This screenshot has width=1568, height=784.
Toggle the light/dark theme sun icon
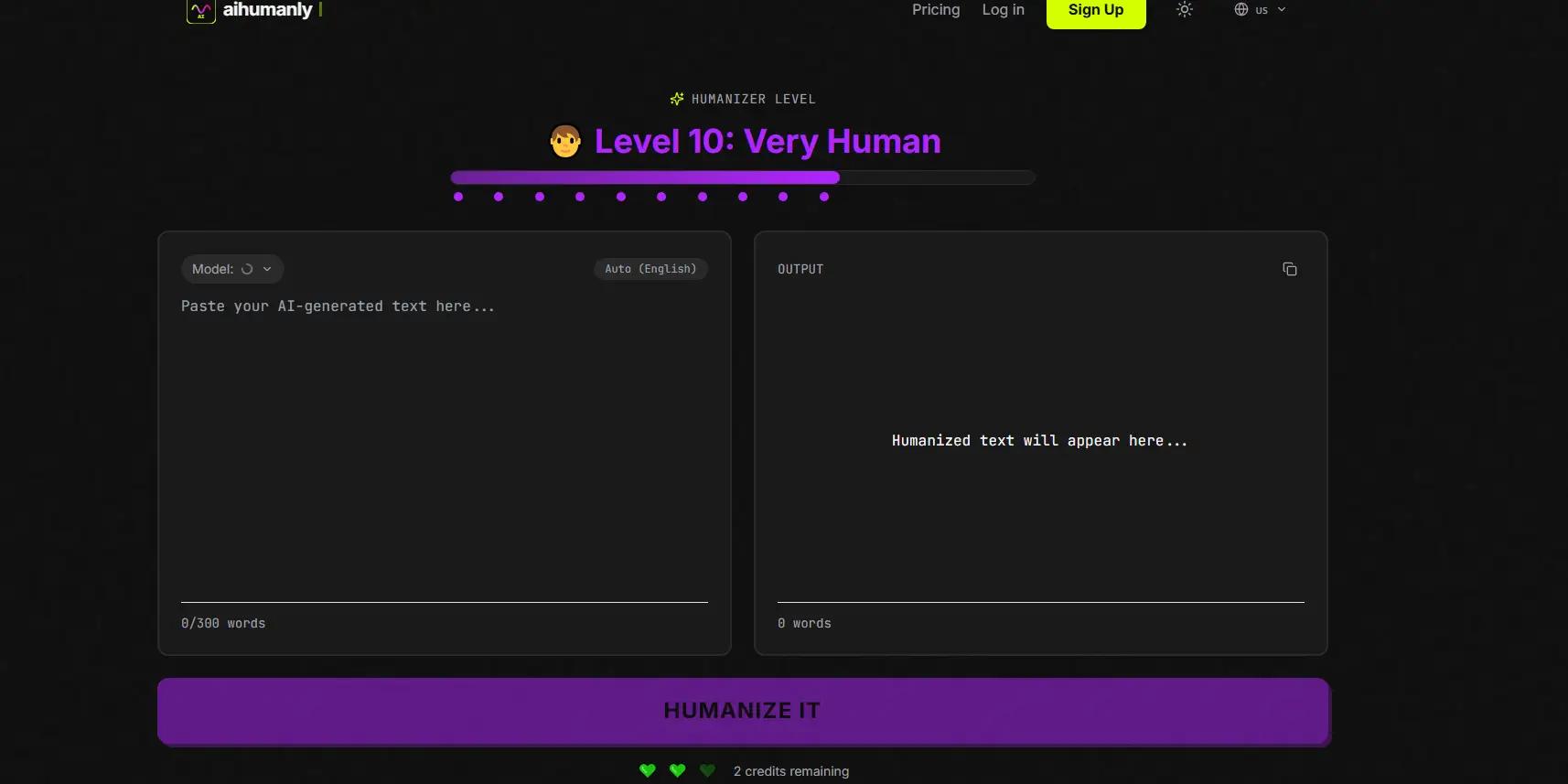coord(1185,9)
